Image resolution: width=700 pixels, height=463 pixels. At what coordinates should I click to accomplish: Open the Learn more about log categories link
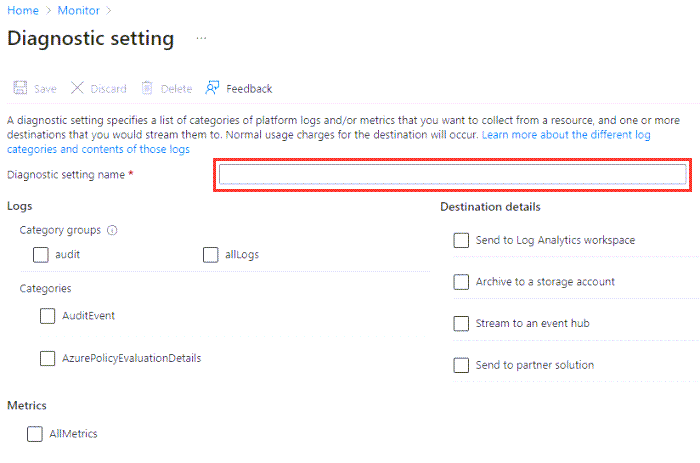[566, 134]
